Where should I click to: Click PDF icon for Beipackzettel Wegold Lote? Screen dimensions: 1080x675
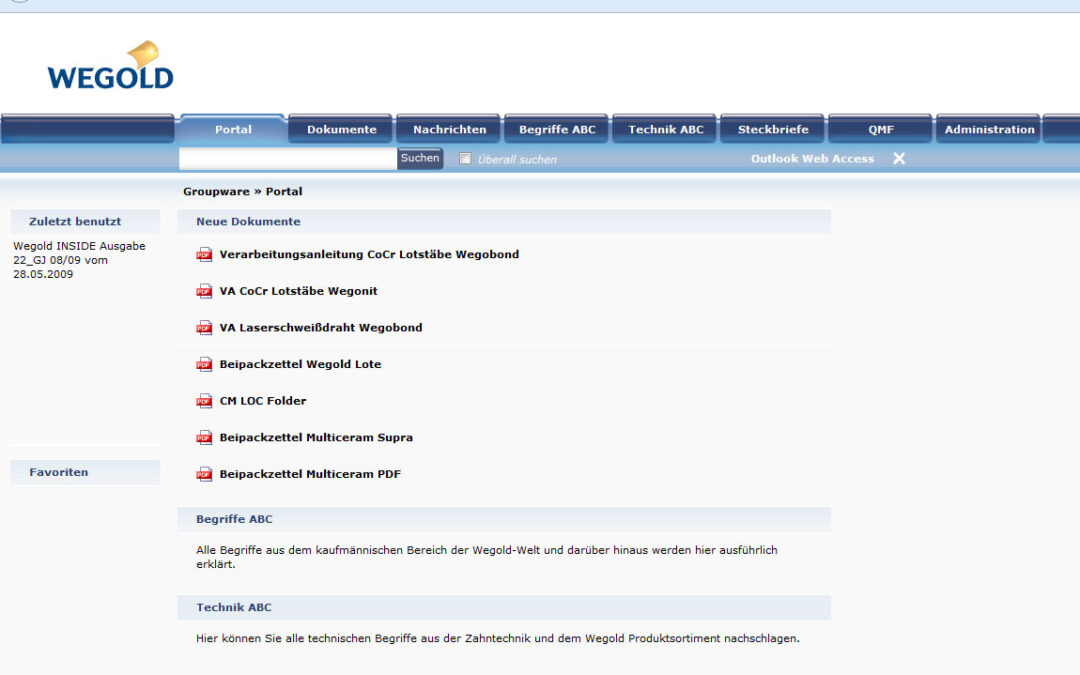(x=204, y=364)
